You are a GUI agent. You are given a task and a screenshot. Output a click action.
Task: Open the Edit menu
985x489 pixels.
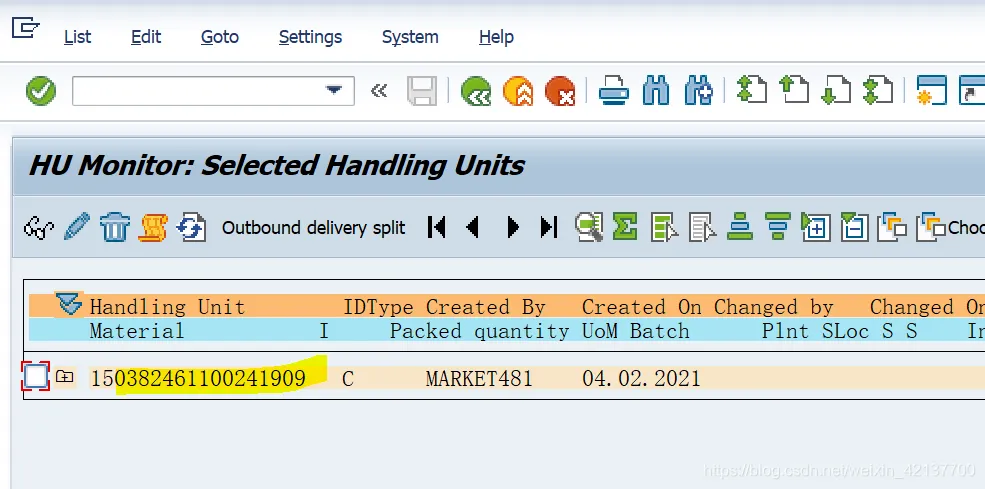pyautogui.click(x=146, y=37)
